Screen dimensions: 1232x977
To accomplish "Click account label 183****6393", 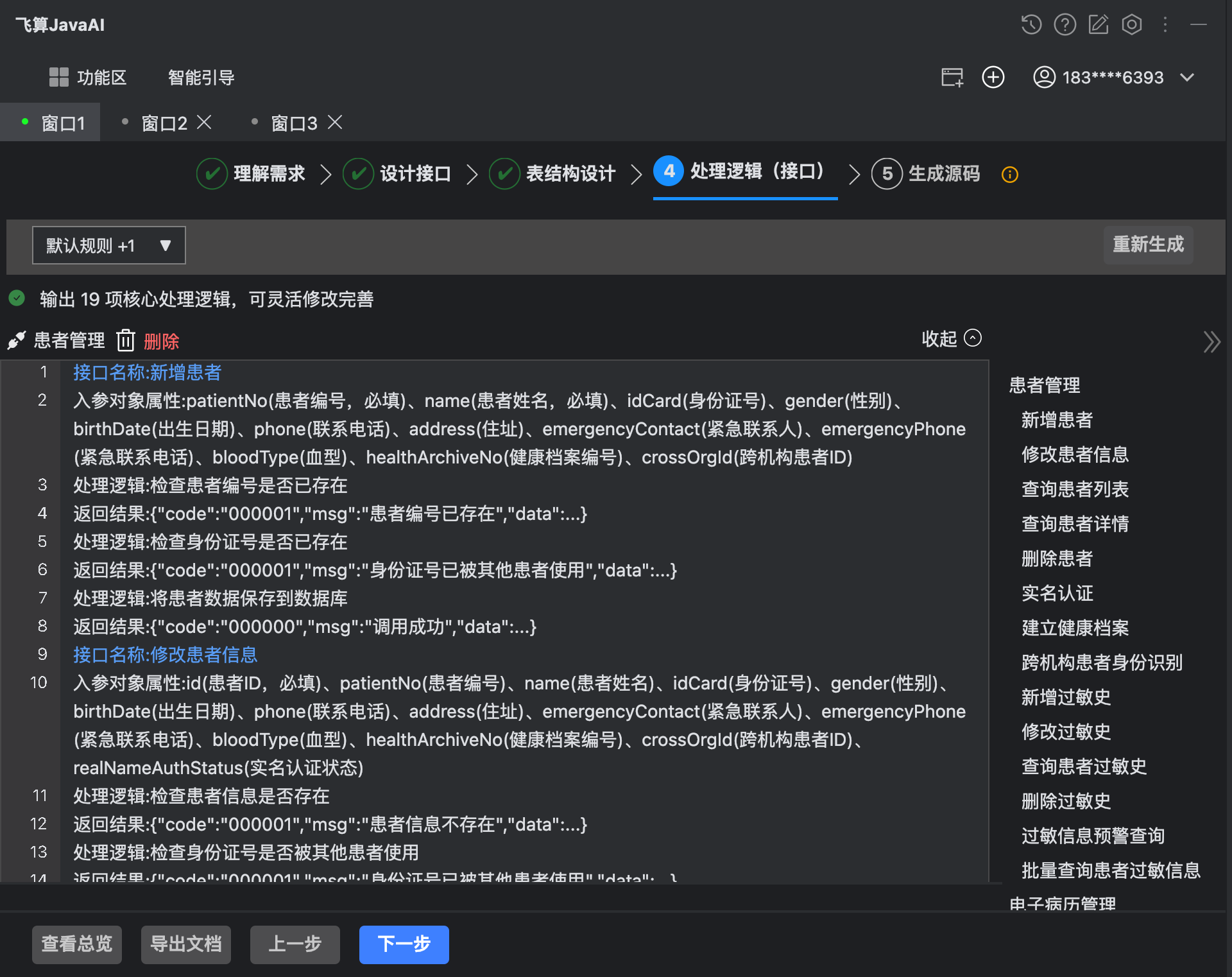I will pos(1113,78).
